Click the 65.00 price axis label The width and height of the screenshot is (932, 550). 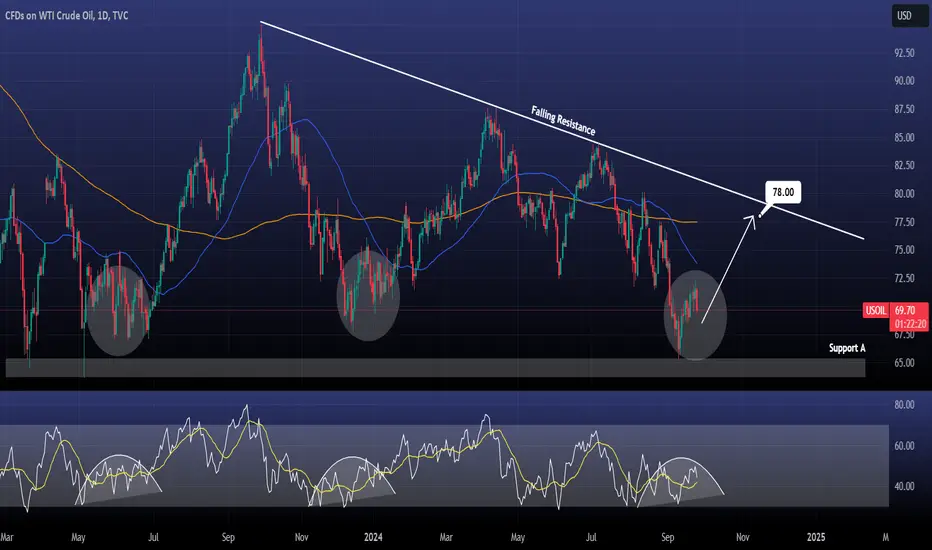(x=904, y=363)
